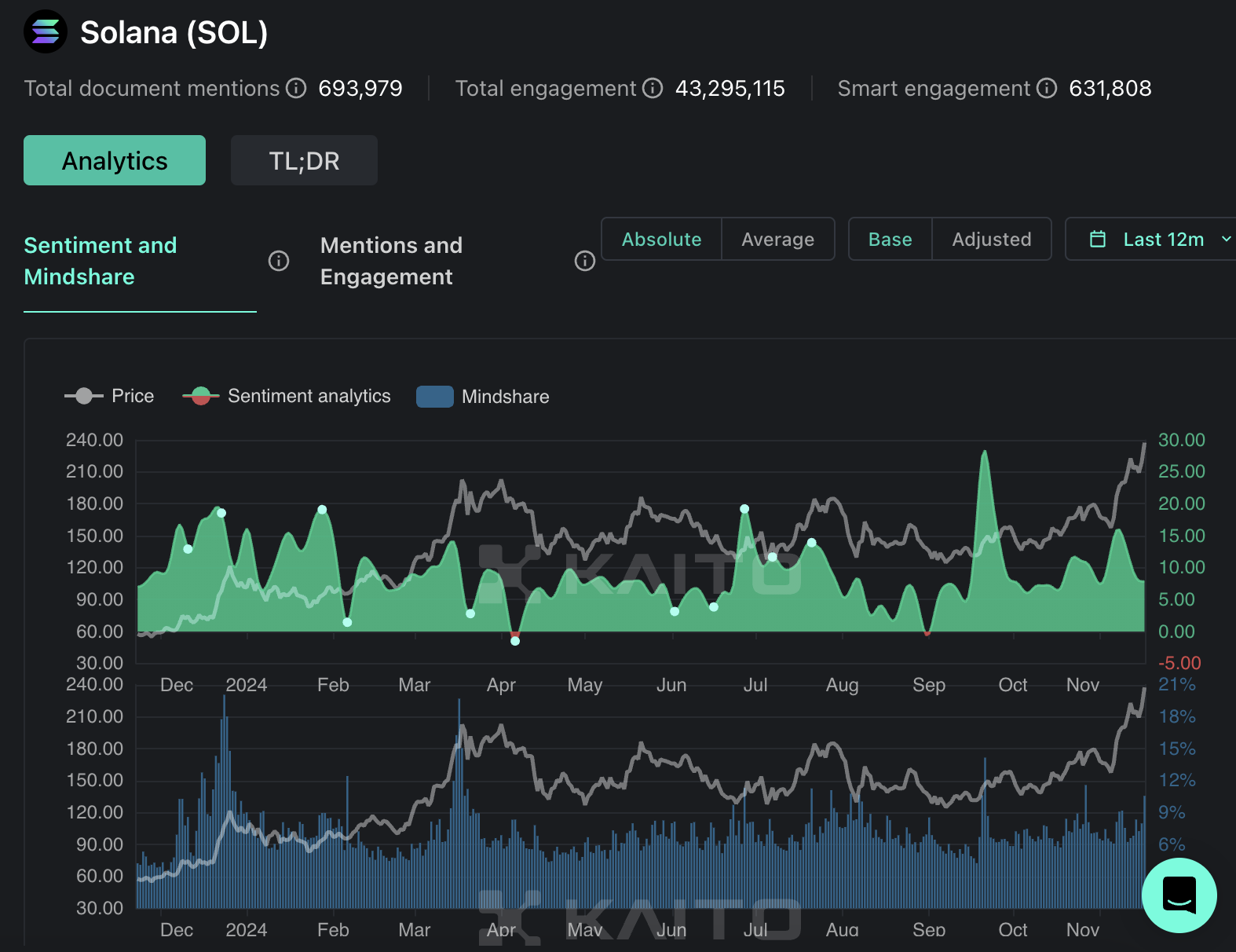Click the Solana logo icon
The image size is (1236, 952).
point(46,31)
